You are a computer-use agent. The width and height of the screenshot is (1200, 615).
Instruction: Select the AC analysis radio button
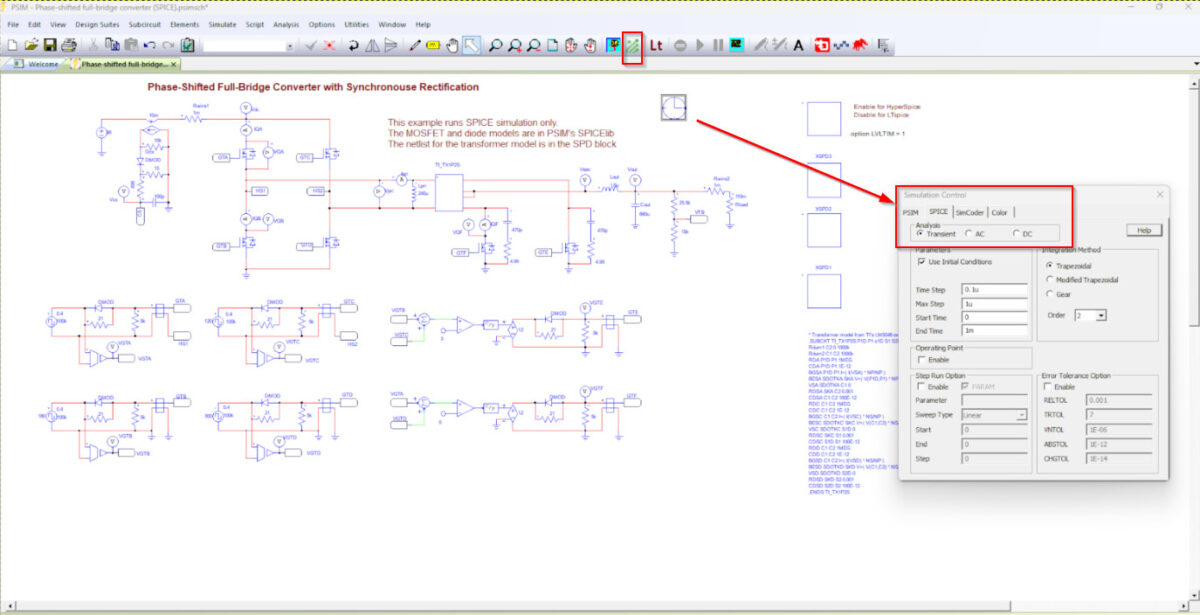pos(969,234)
